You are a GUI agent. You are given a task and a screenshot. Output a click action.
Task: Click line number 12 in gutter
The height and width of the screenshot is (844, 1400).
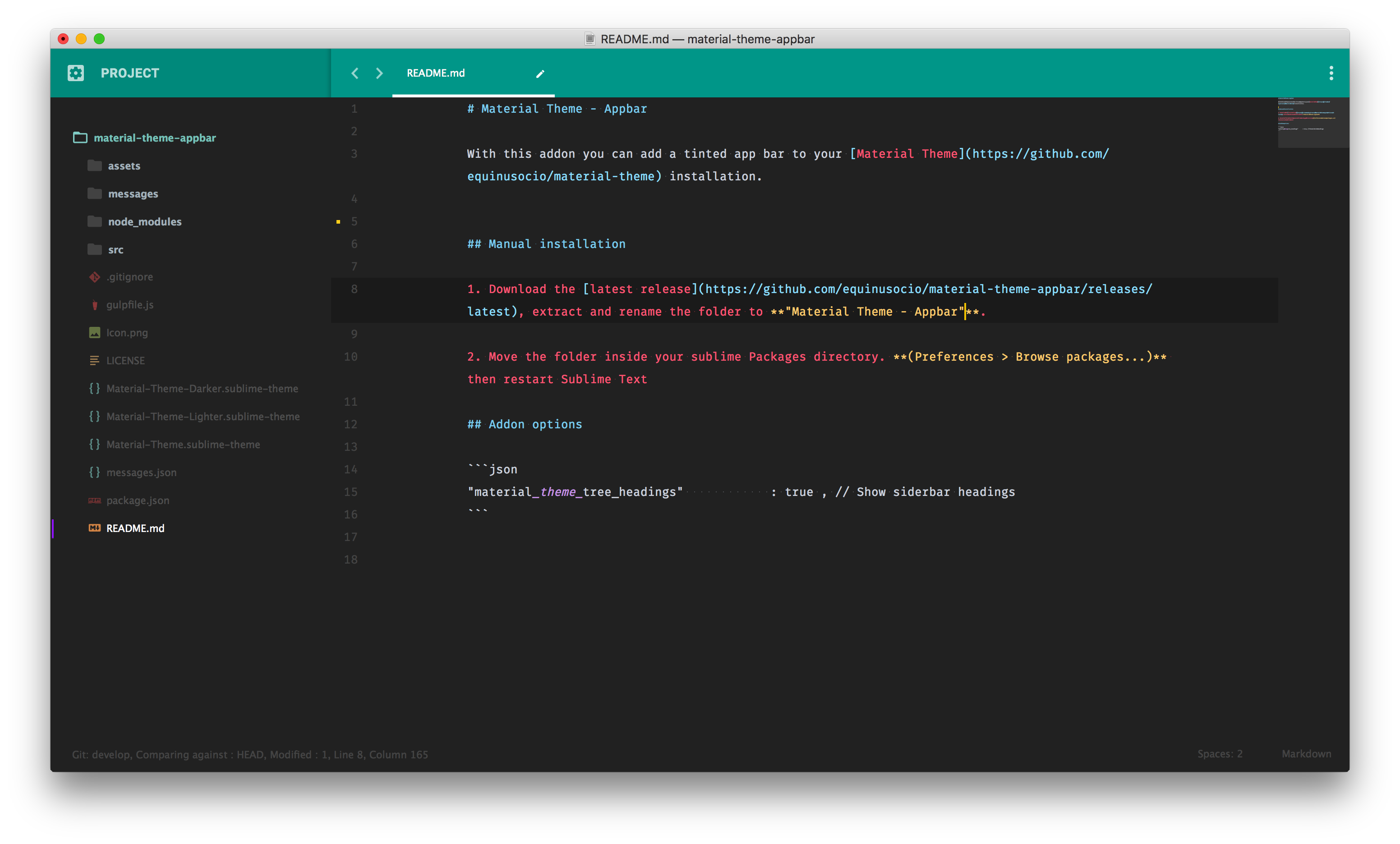(350, 424)
